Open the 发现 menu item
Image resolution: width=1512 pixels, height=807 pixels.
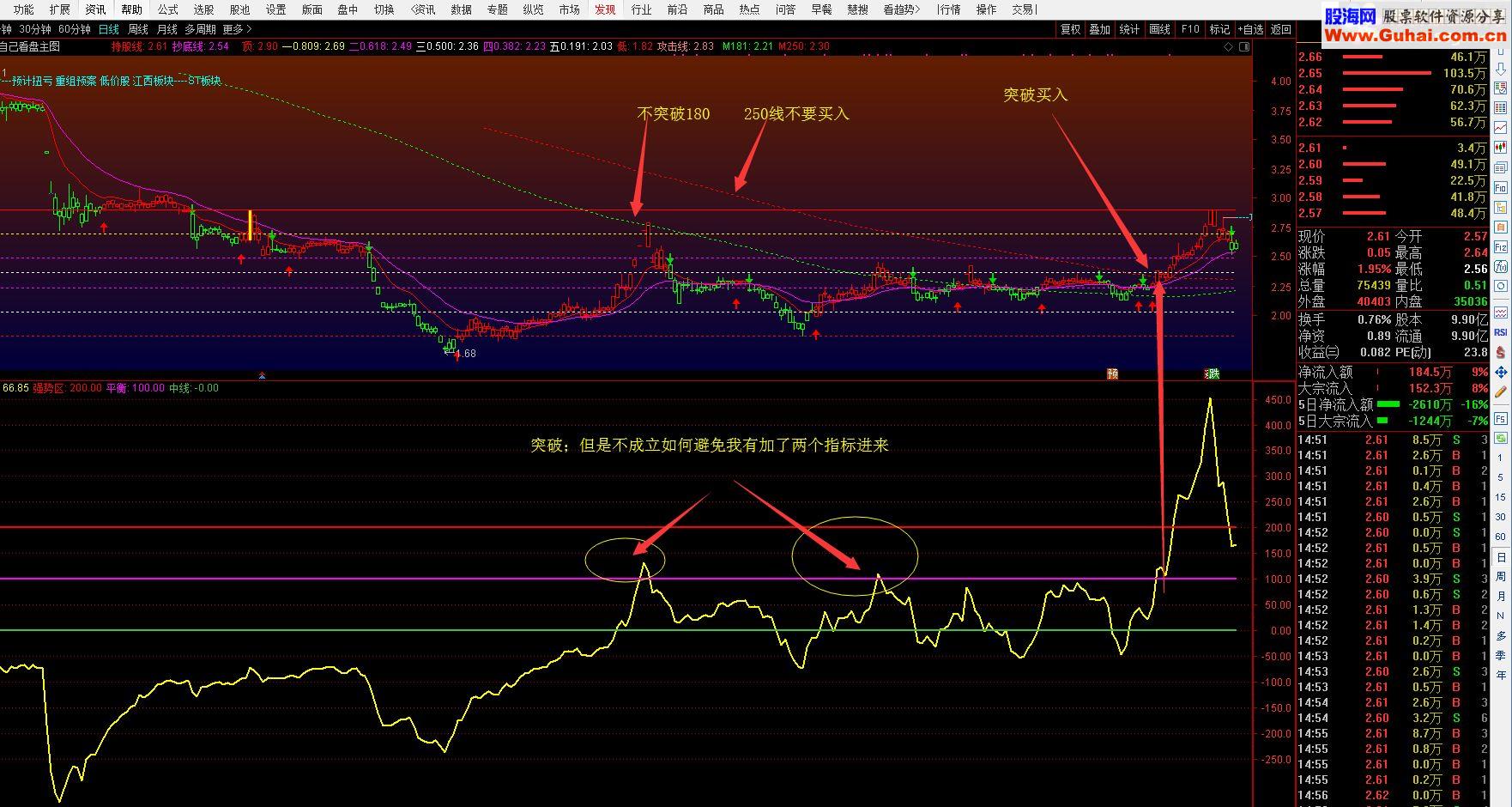pos(605,9)
